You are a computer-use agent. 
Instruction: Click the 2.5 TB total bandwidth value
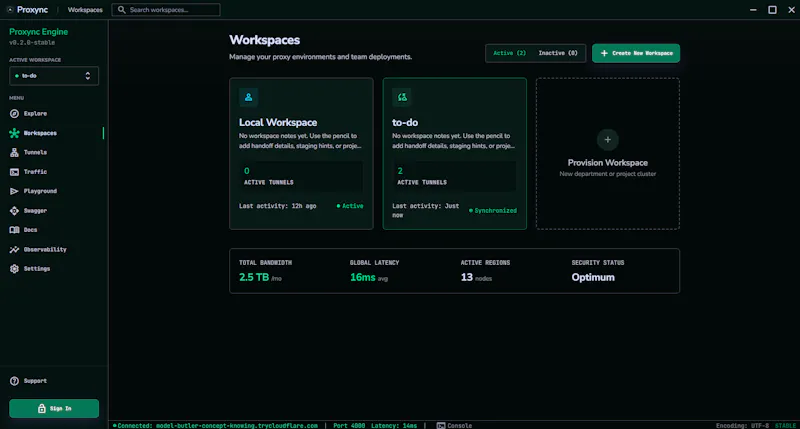point(254,277)
